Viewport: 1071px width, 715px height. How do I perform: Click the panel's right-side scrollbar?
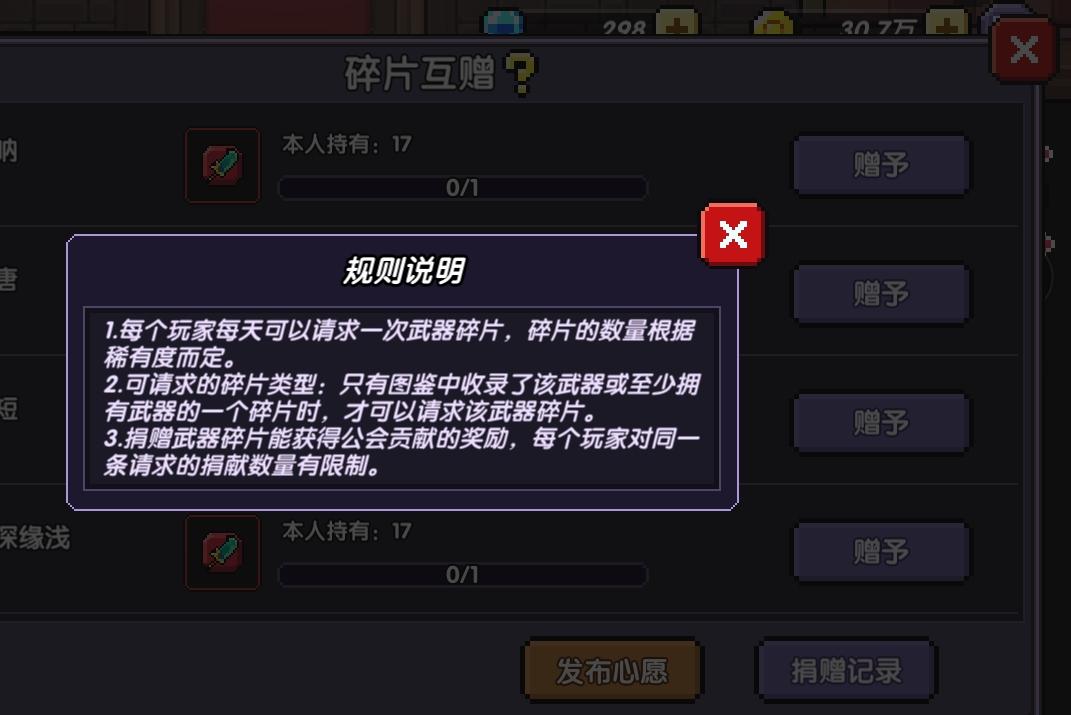click(x=1037, y=396)
